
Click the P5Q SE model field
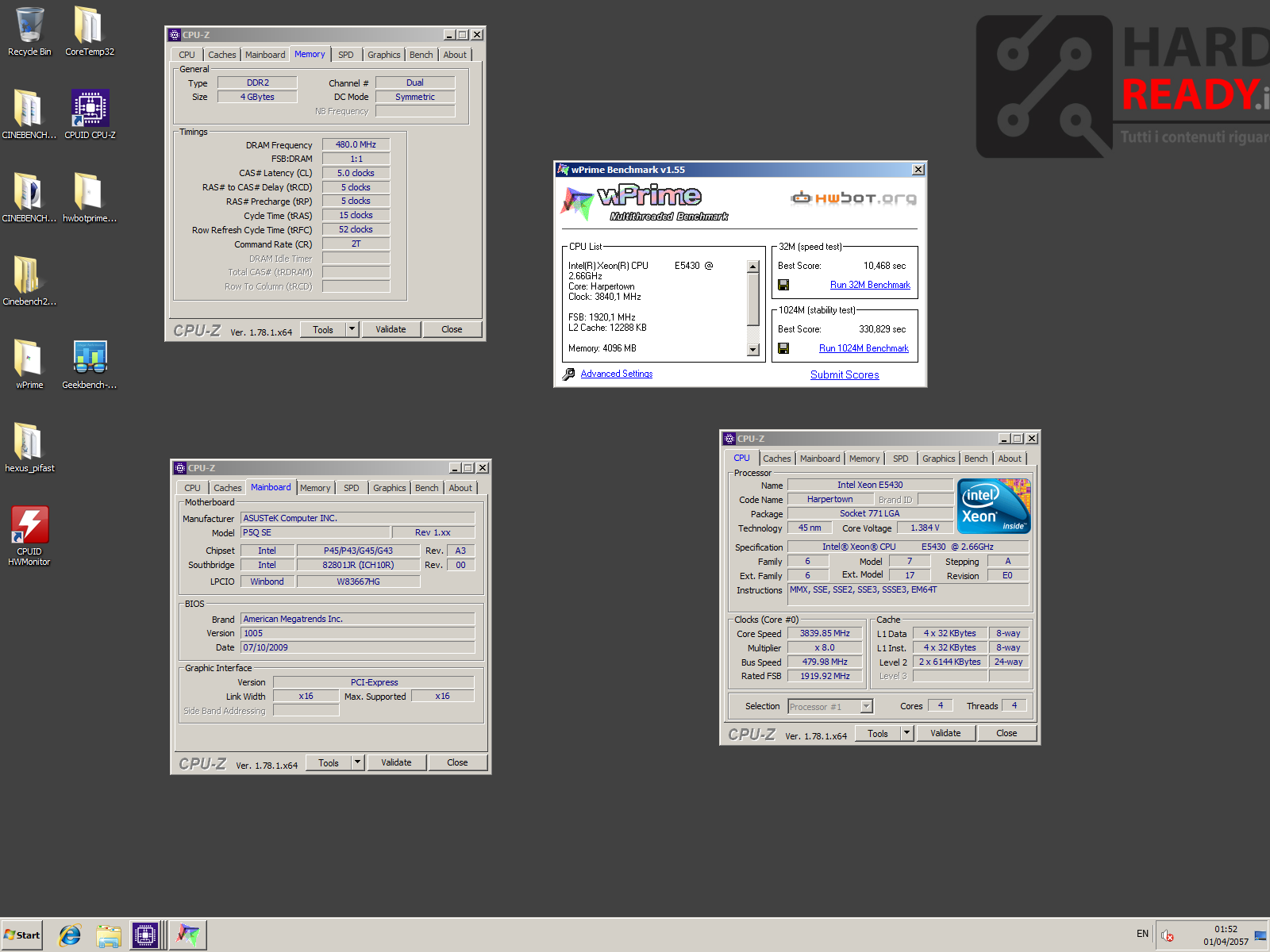click(316, 533)
